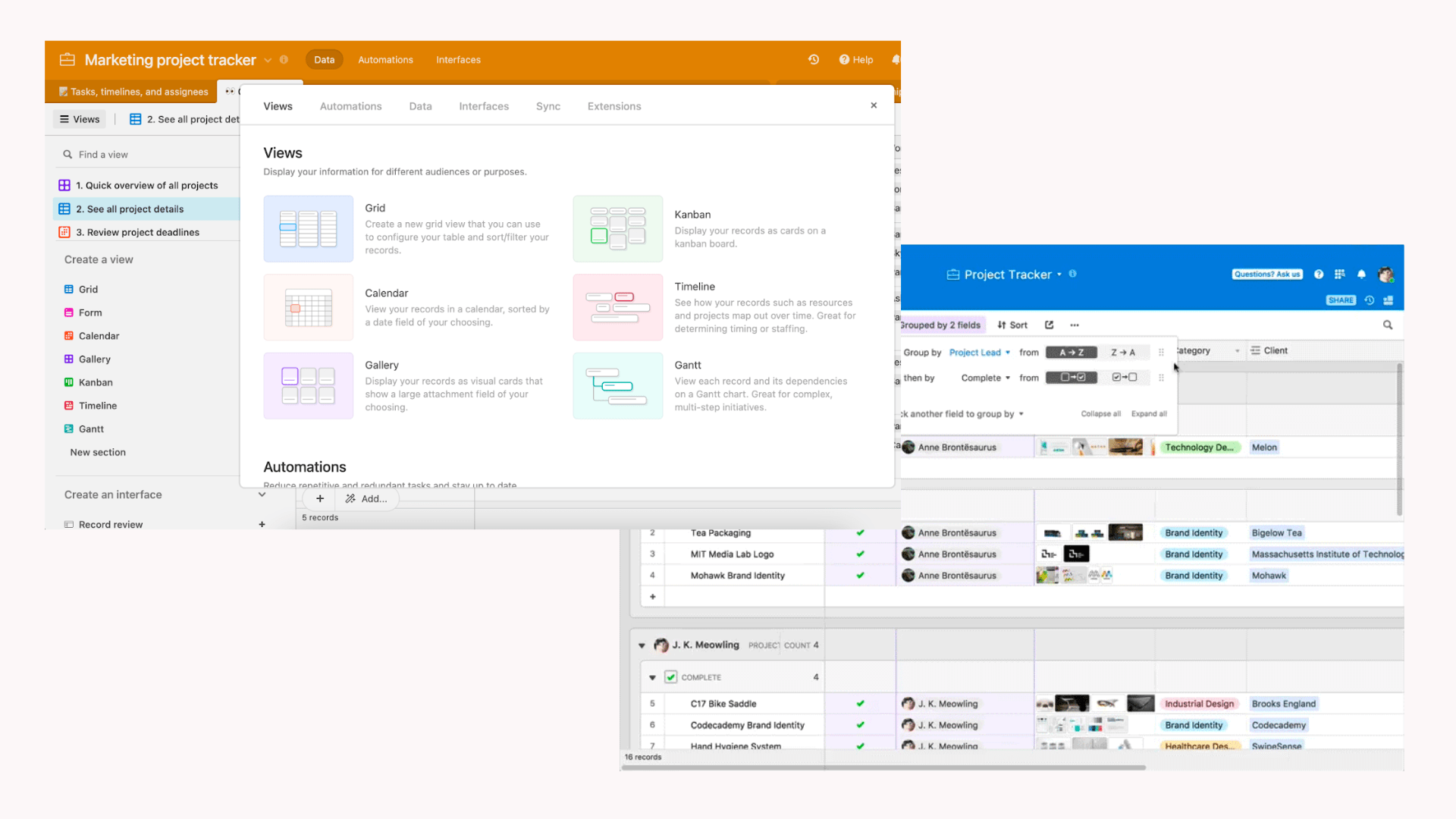The image size is (1456, 819).
Task: Click the Technology De... category tag
Action: click(x=1199, y=447)
